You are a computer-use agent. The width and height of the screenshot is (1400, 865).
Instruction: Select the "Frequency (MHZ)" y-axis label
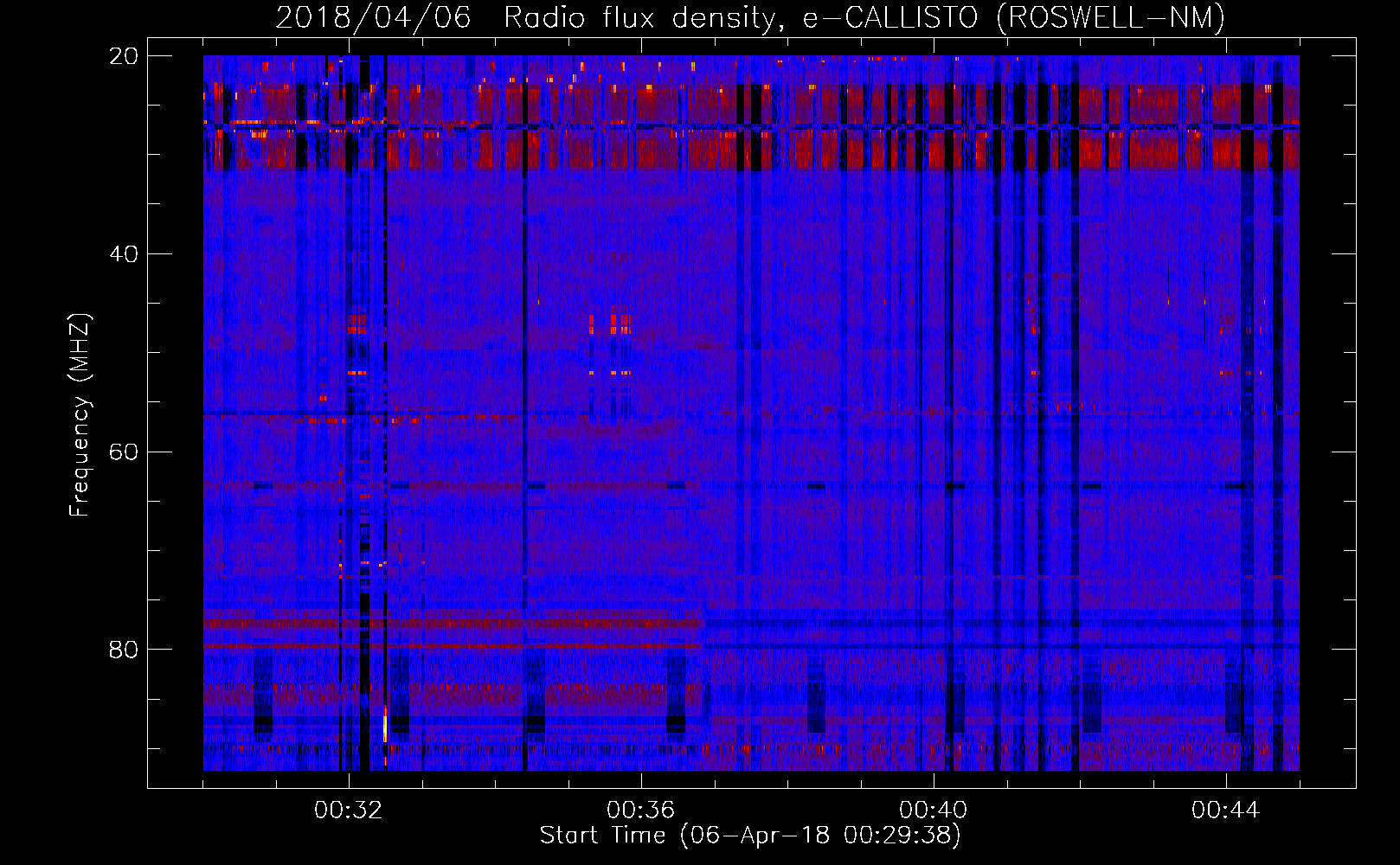(x=80, y=415)
